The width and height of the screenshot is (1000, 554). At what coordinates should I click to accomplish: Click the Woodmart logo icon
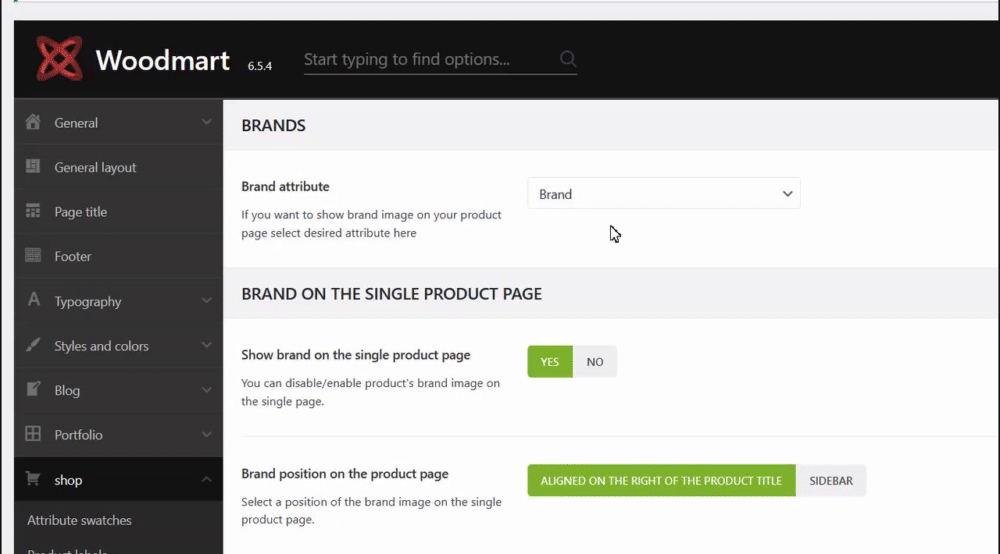pos(59,59)
